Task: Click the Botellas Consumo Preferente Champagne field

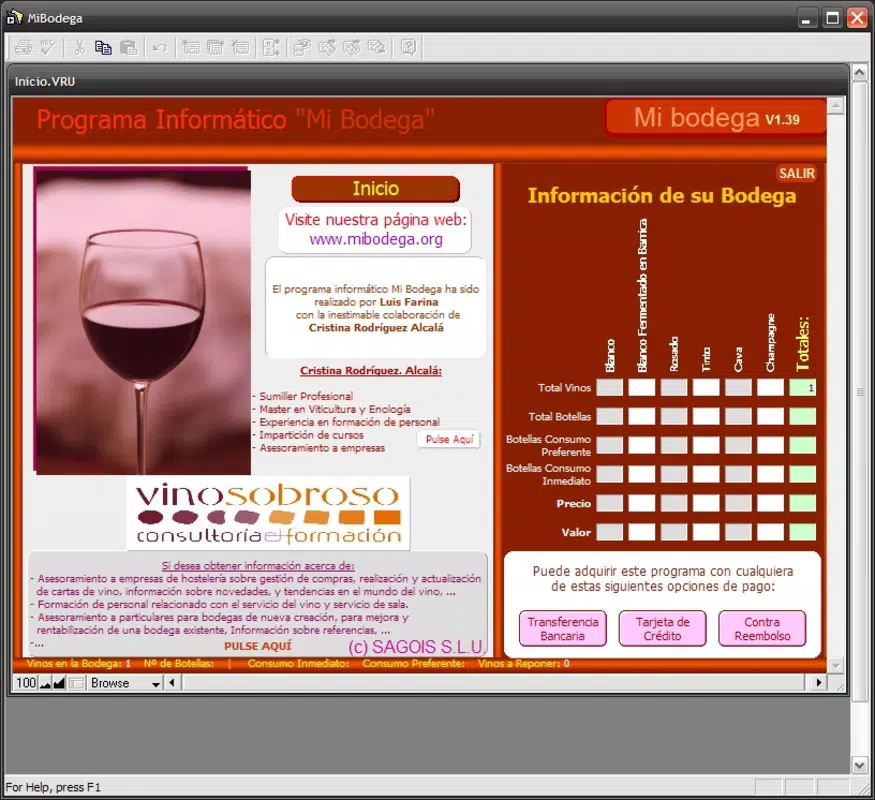Action: (771, 445)
